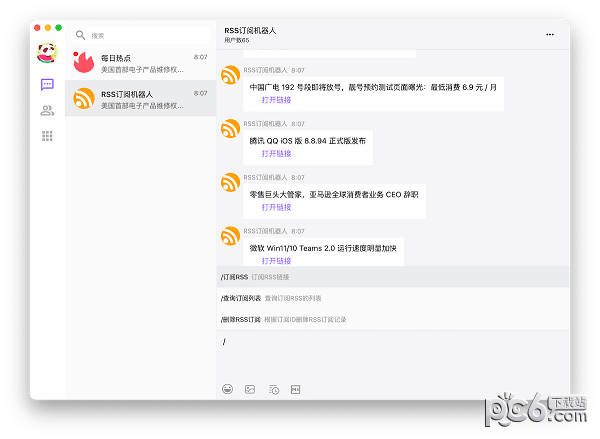
Task: Choose the /删除RSS订阅 command
Action: click(393, 319)
